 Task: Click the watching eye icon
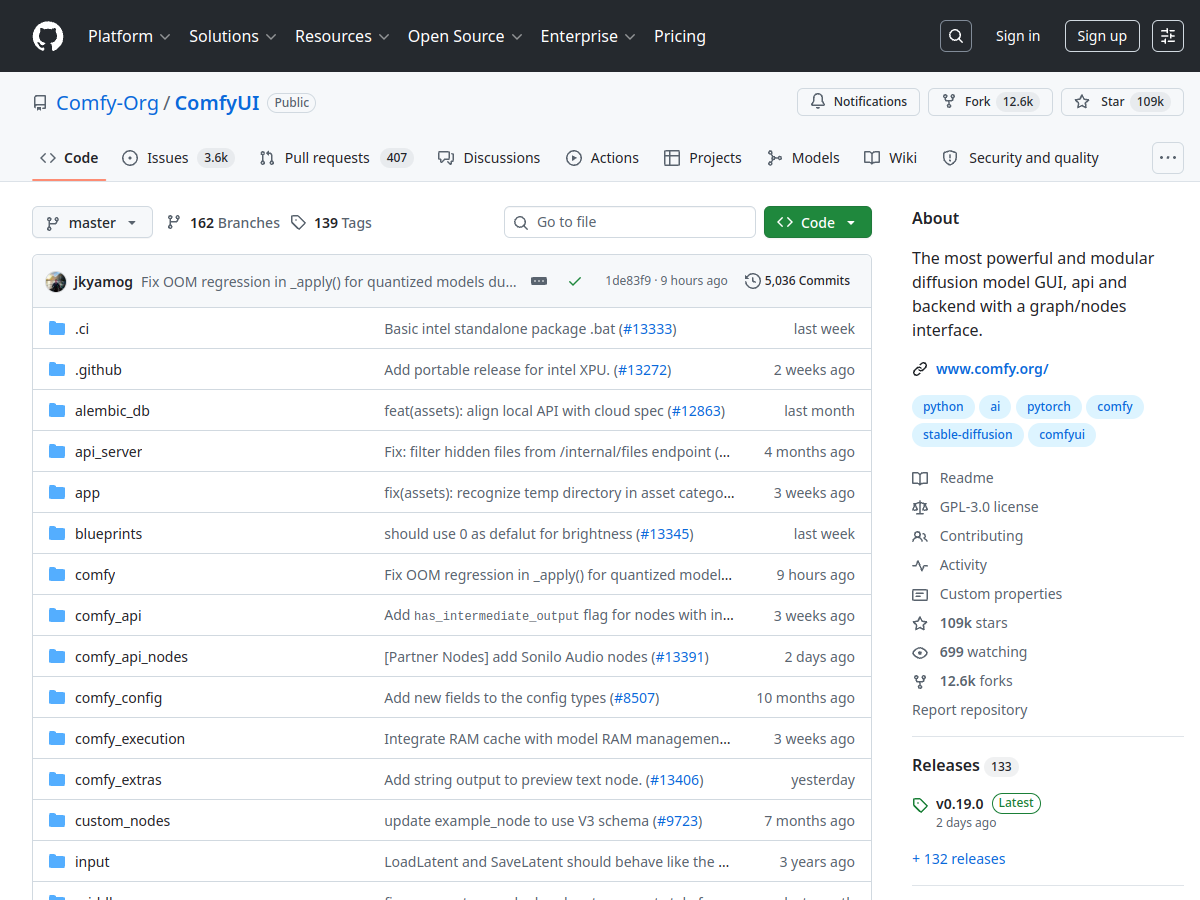(x=919, y=652)
